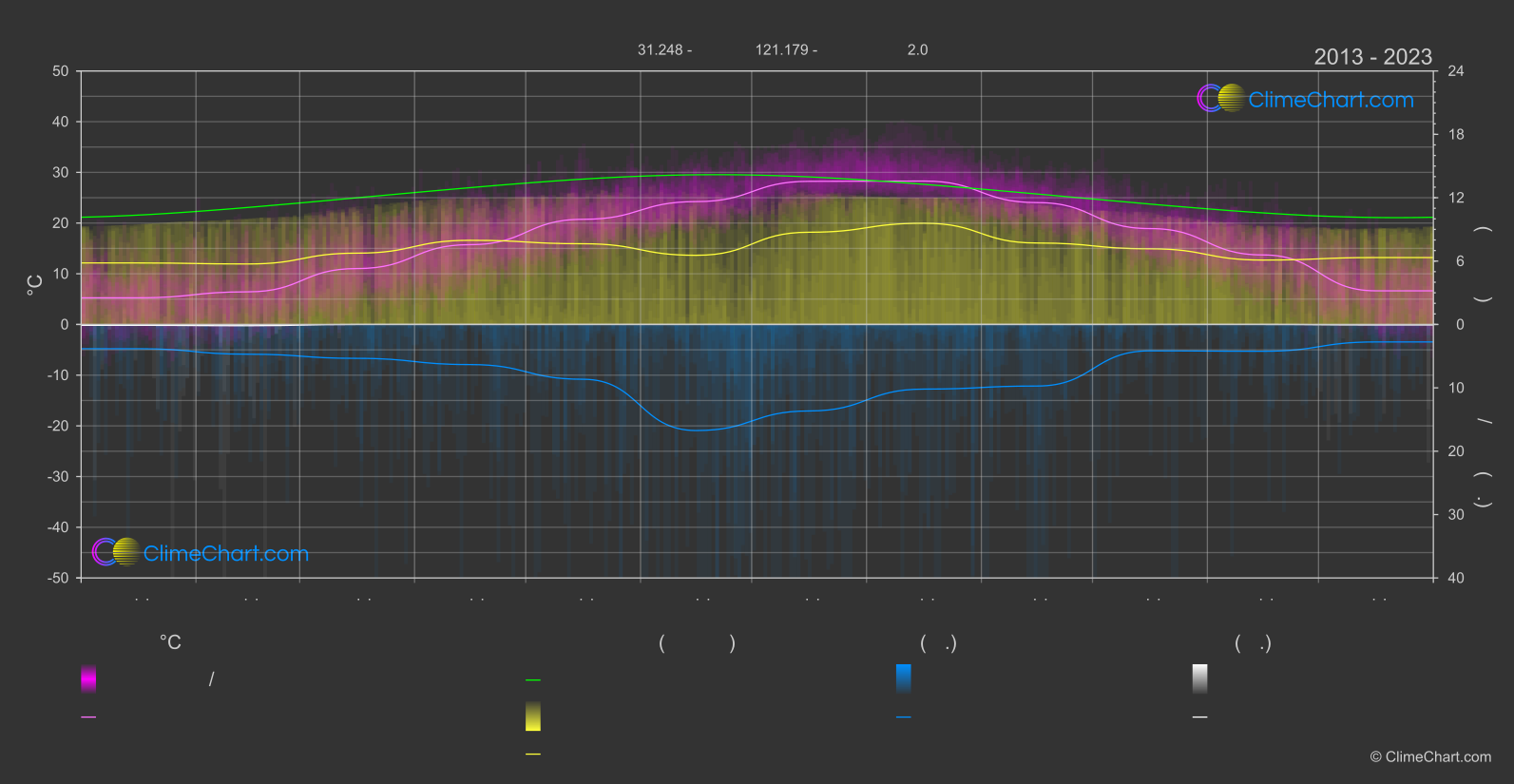Click the white gradient legend swatch
1514x784 pixels.
(1199, 679)
